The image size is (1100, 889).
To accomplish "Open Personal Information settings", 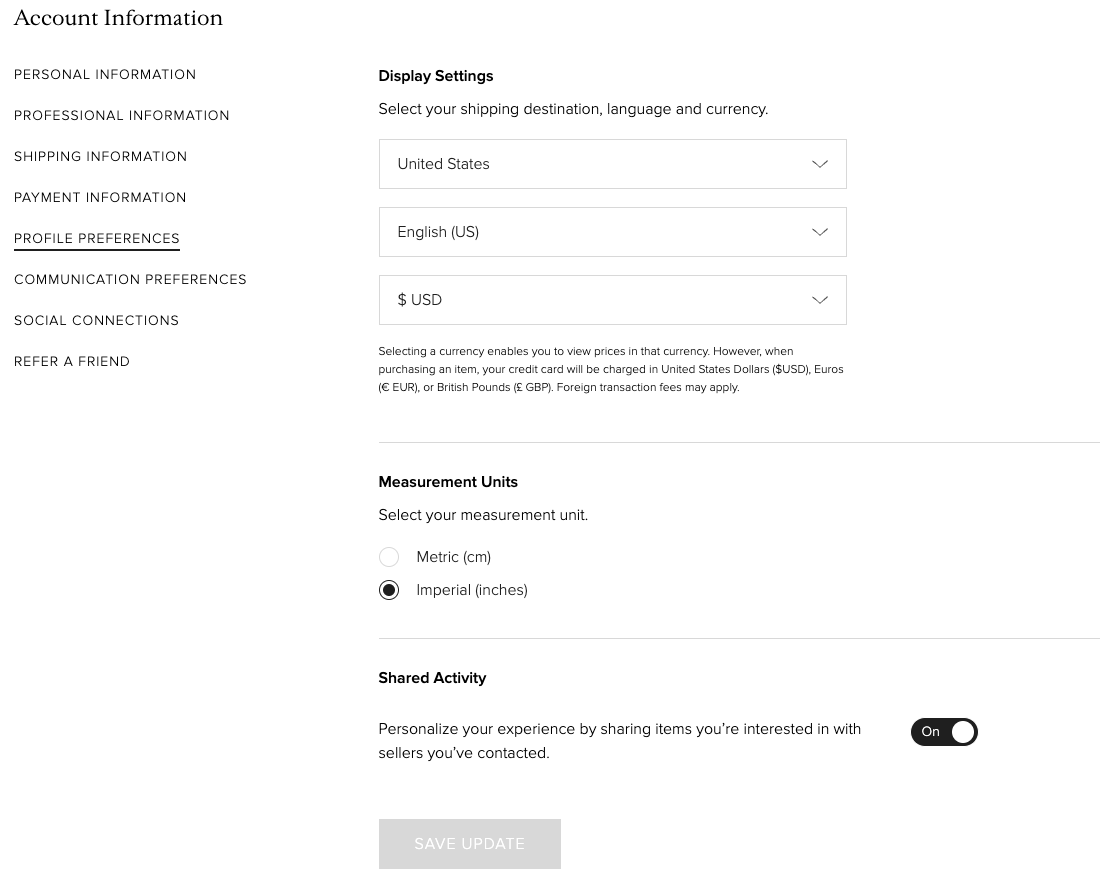I will tap(105, 74).
